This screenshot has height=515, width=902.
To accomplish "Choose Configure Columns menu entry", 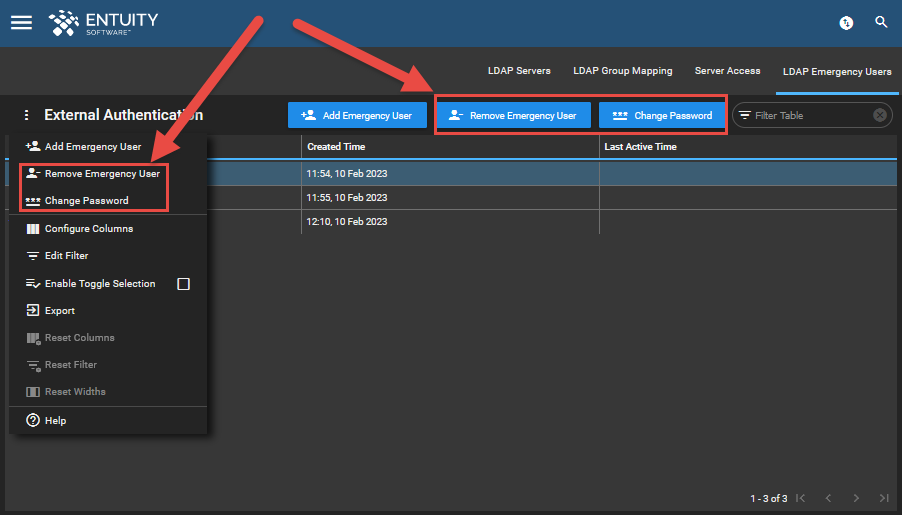I will (x=88, y=229).
